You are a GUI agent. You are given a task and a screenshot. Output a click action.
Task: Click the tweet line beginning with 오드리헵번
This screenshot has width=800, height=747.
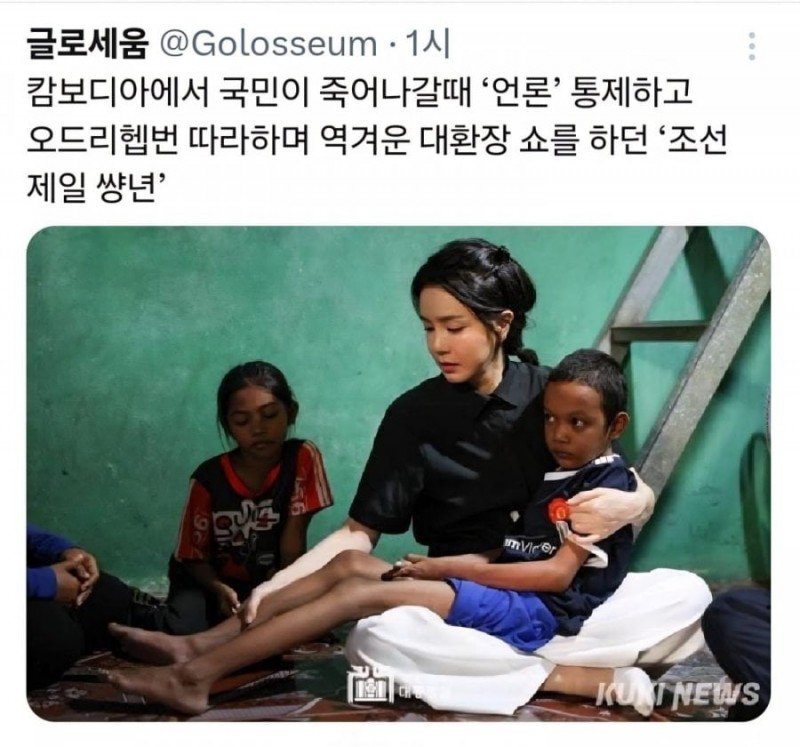tap(377, 139)
